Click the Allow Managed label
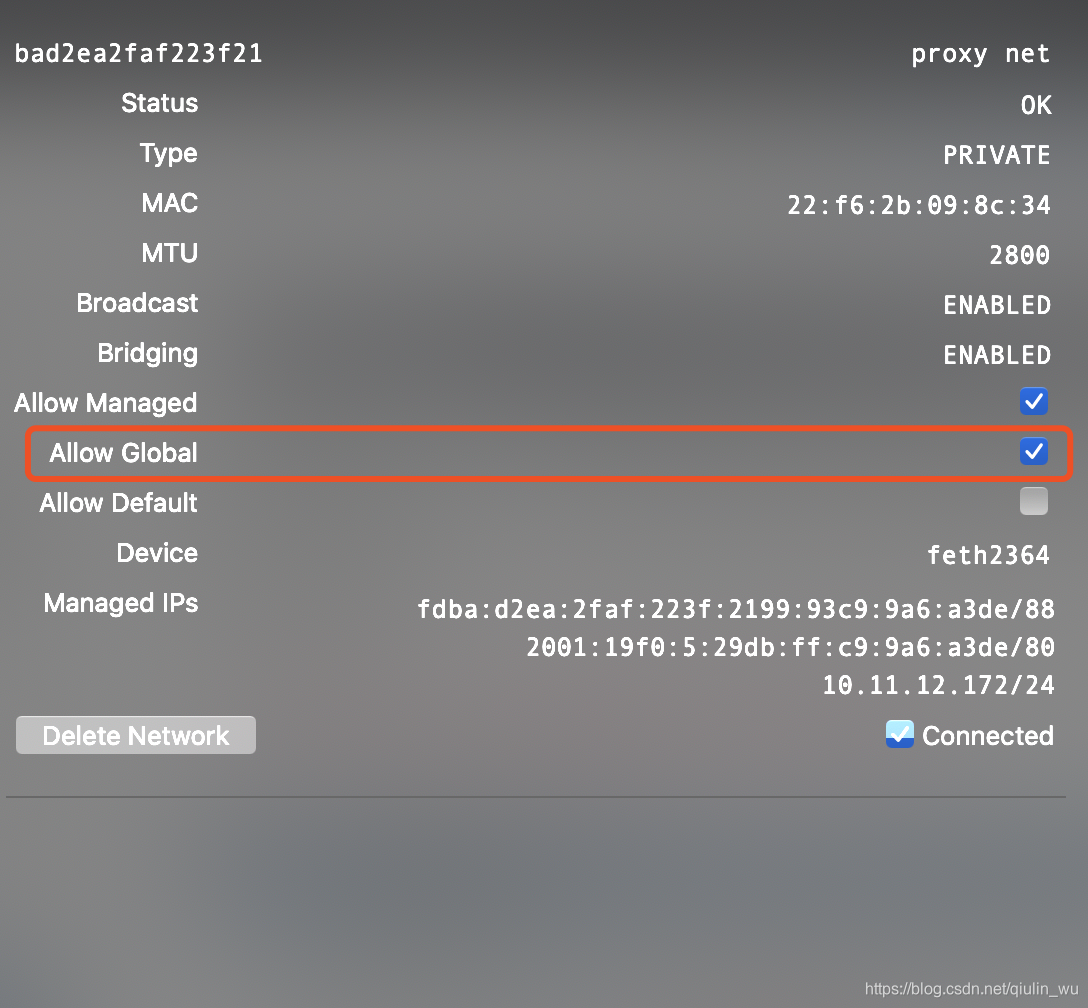This screenshot has height=1008, width=1088. coord(105,403)
